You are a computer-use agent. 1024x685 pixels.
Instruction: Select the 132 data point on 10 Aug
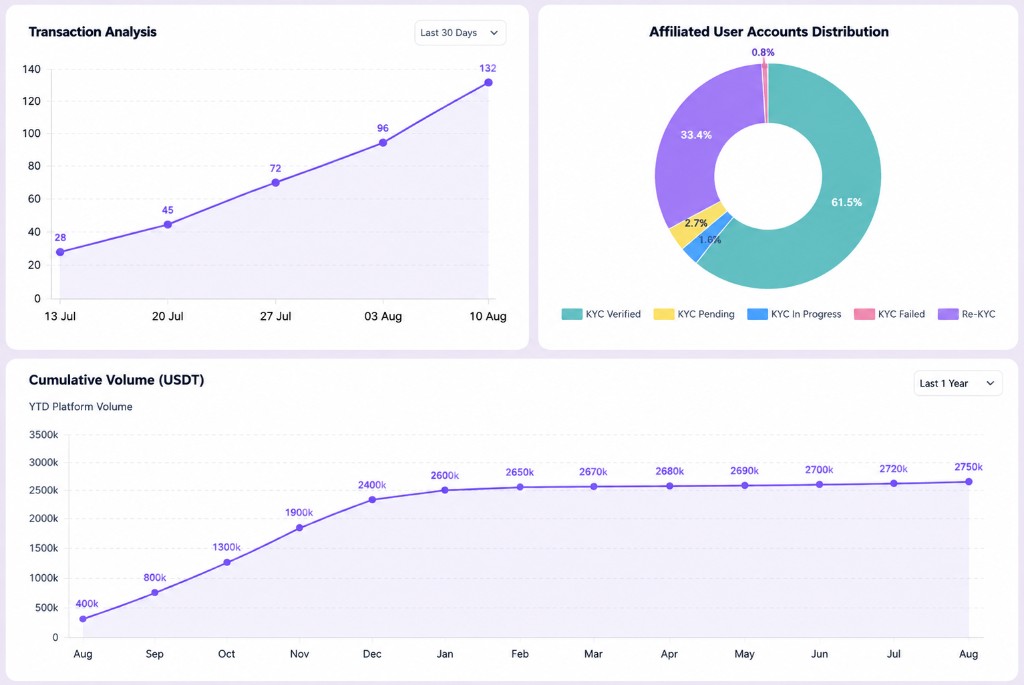[488, 83]
